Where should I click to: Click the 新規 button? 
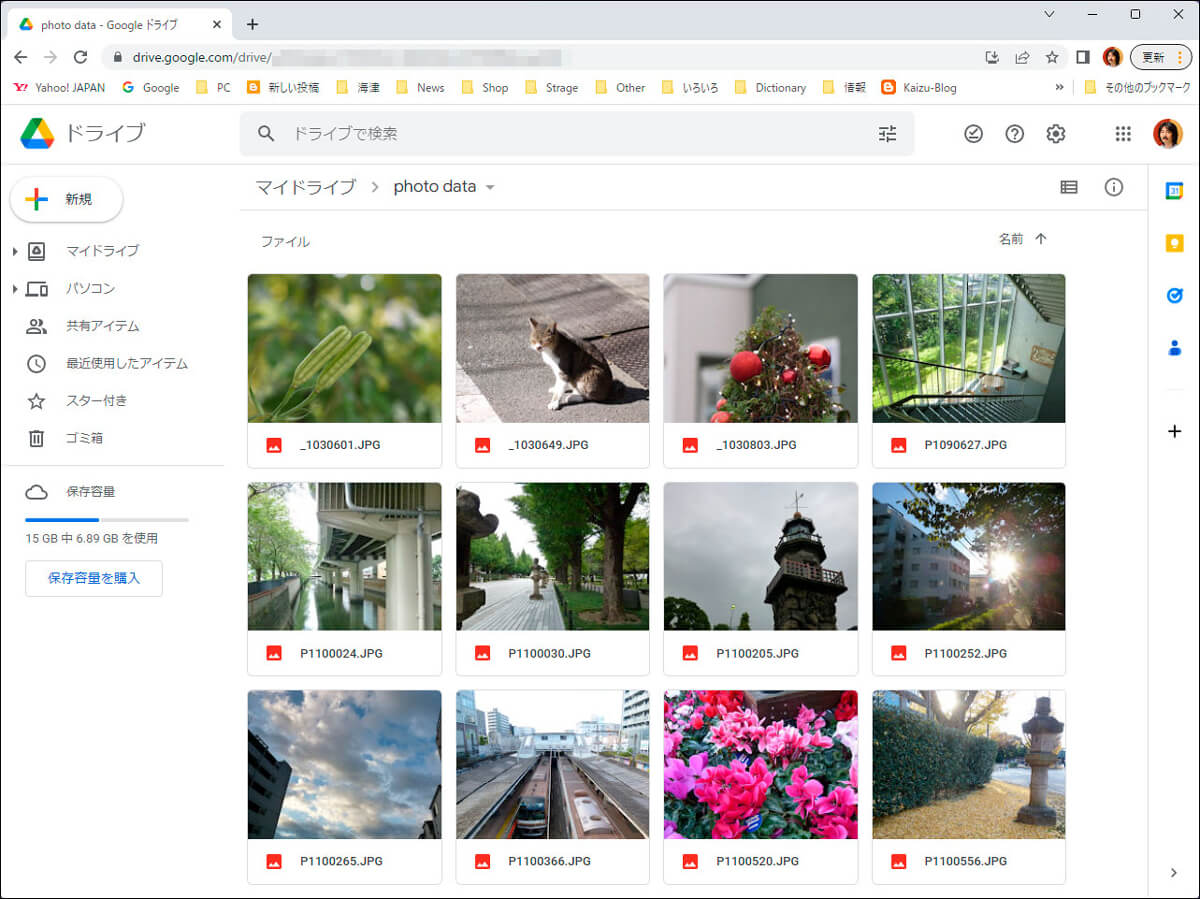[x=67, y=200]
